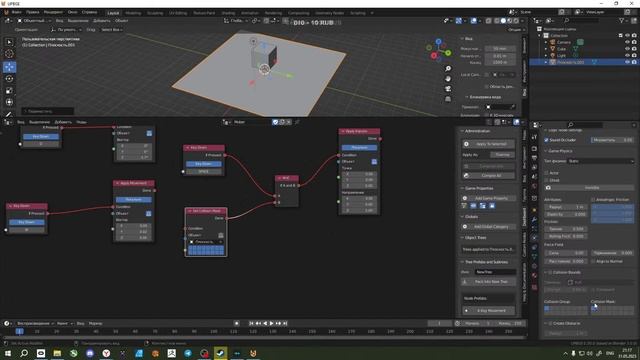Collapse the Game Physics panel
Viewport: 640px width, 360px height.
click(x=546, y=151)
